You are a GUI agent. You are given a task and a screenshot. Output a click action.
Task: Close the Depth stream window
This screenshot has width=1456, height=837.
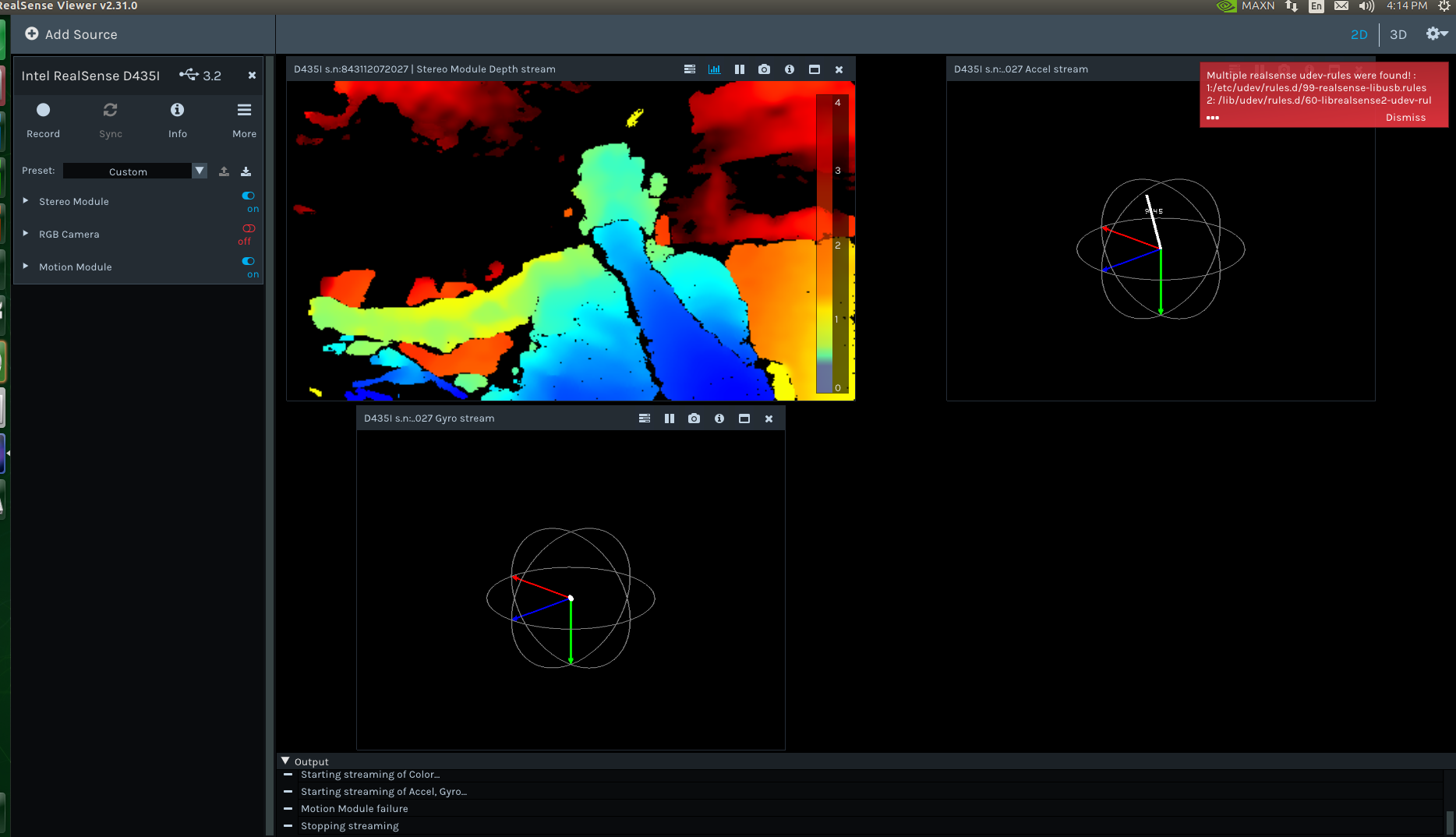click(839, 69)
